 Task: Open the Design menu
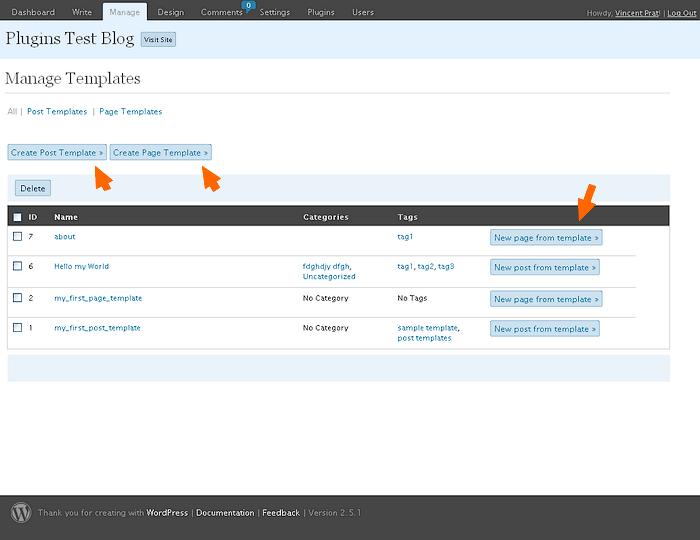171,12
